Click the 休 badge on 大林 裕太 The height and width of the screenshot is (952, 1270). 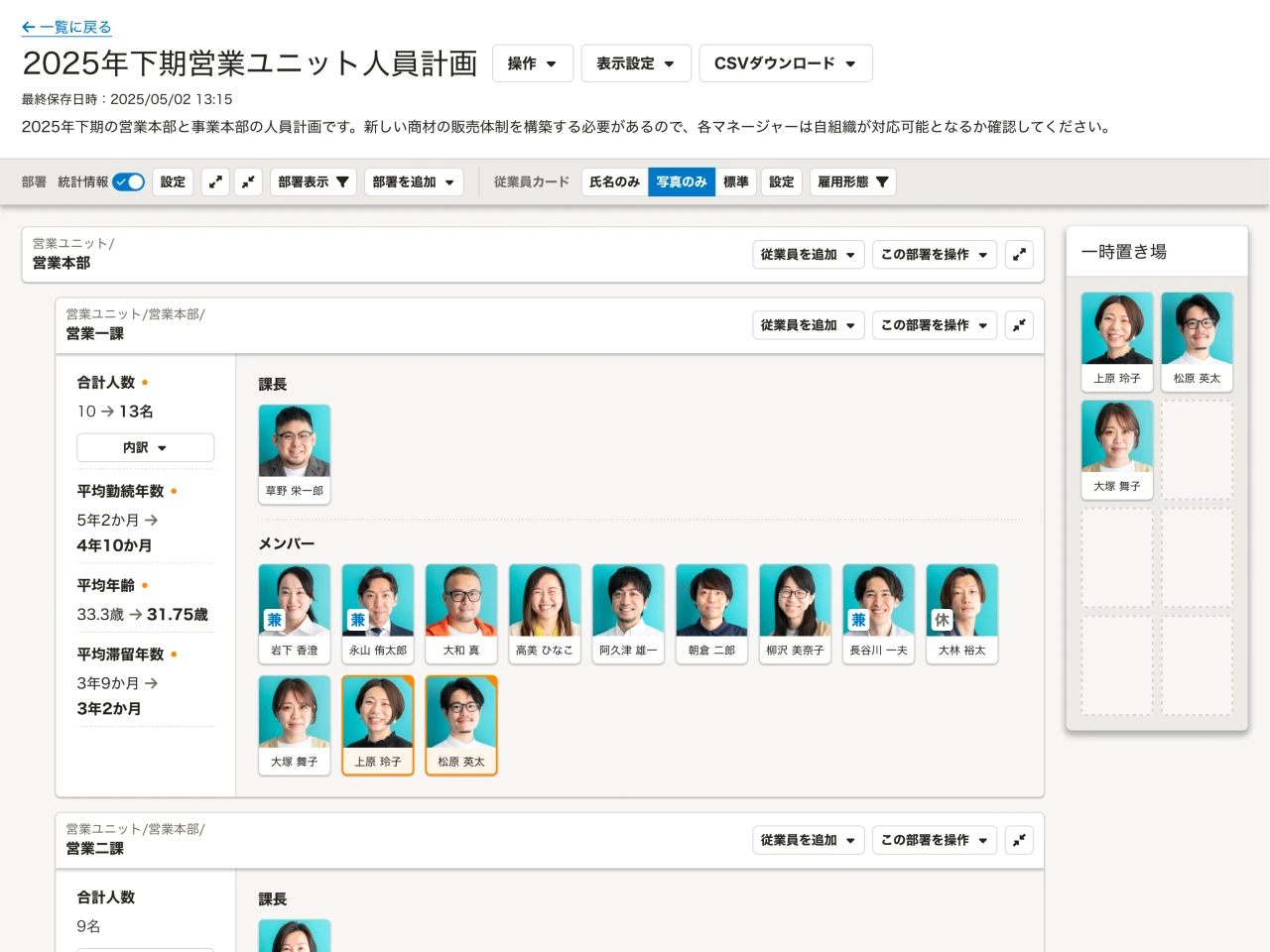tap(942, 620)
